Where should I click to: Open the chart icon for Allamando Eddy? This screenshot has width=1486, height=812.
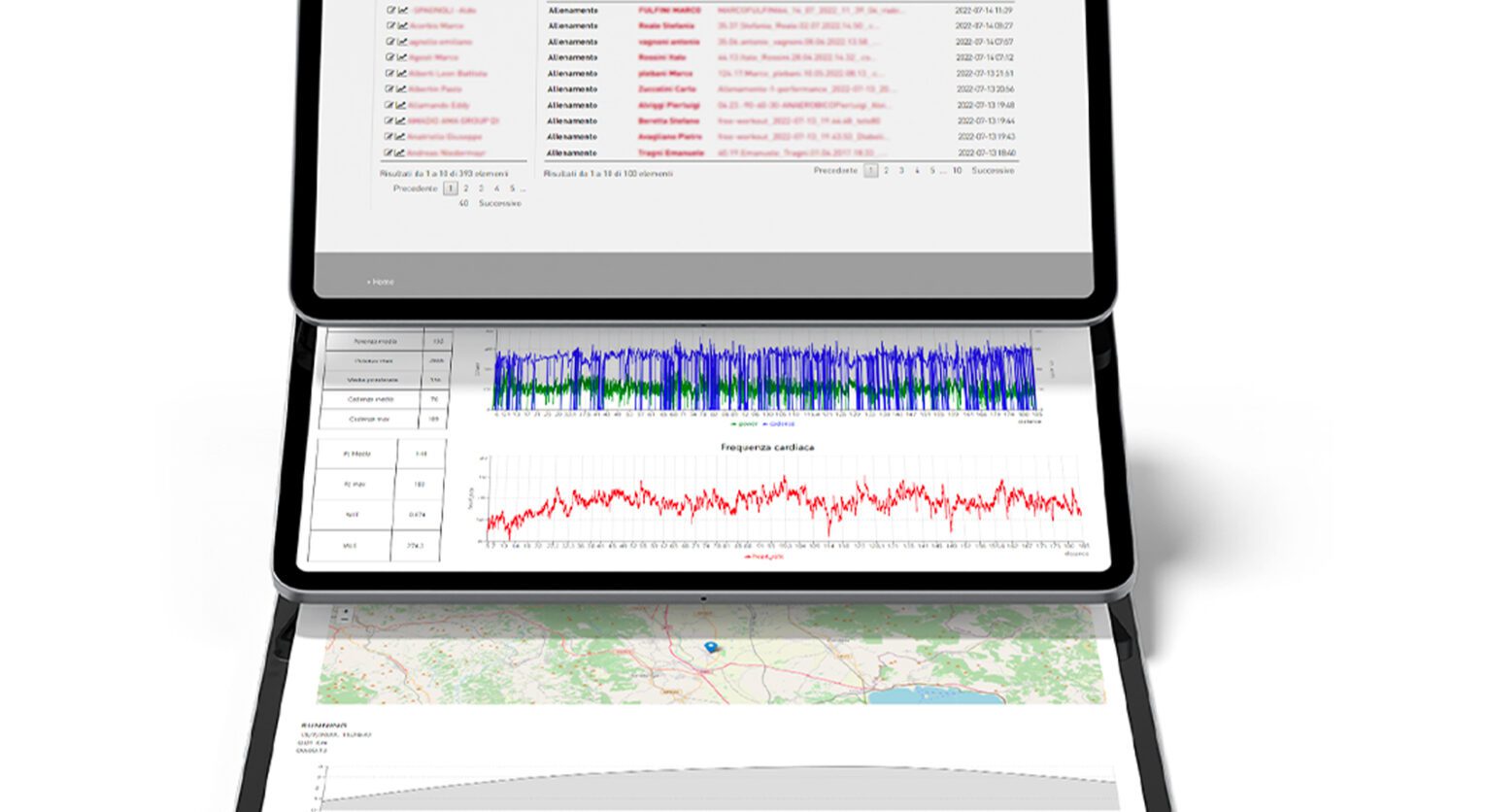click(402, 105)
